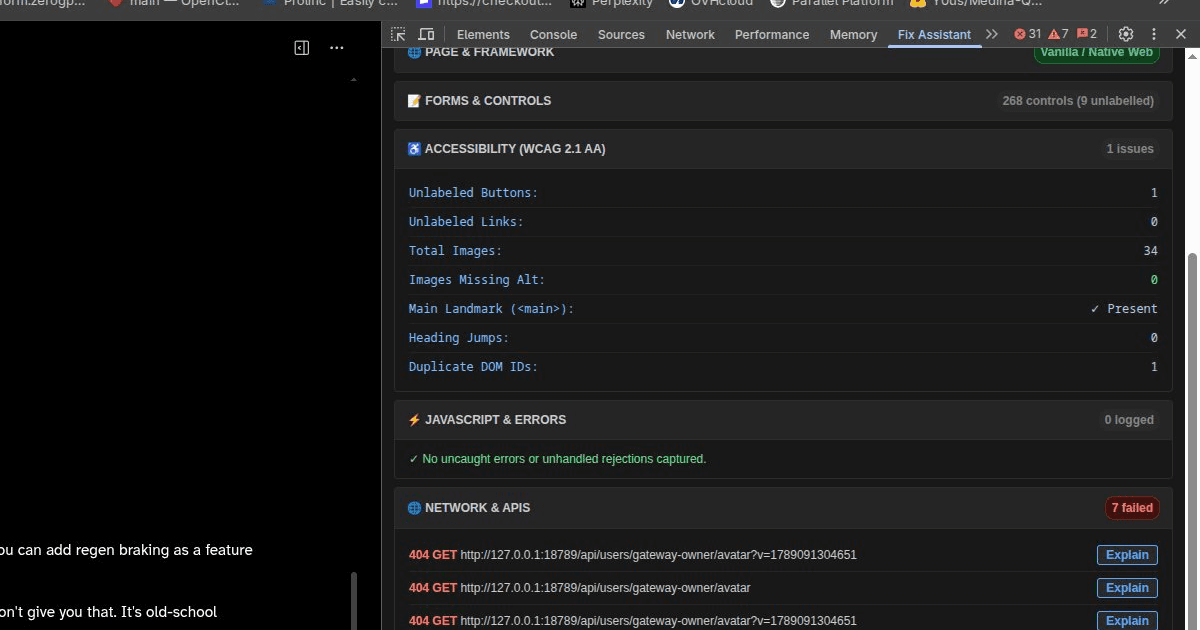Image resolution: width=1200 pixels, height=630 pixels.
Task: Toggle the page sidebar panel icon
Action: click(302, 47)
